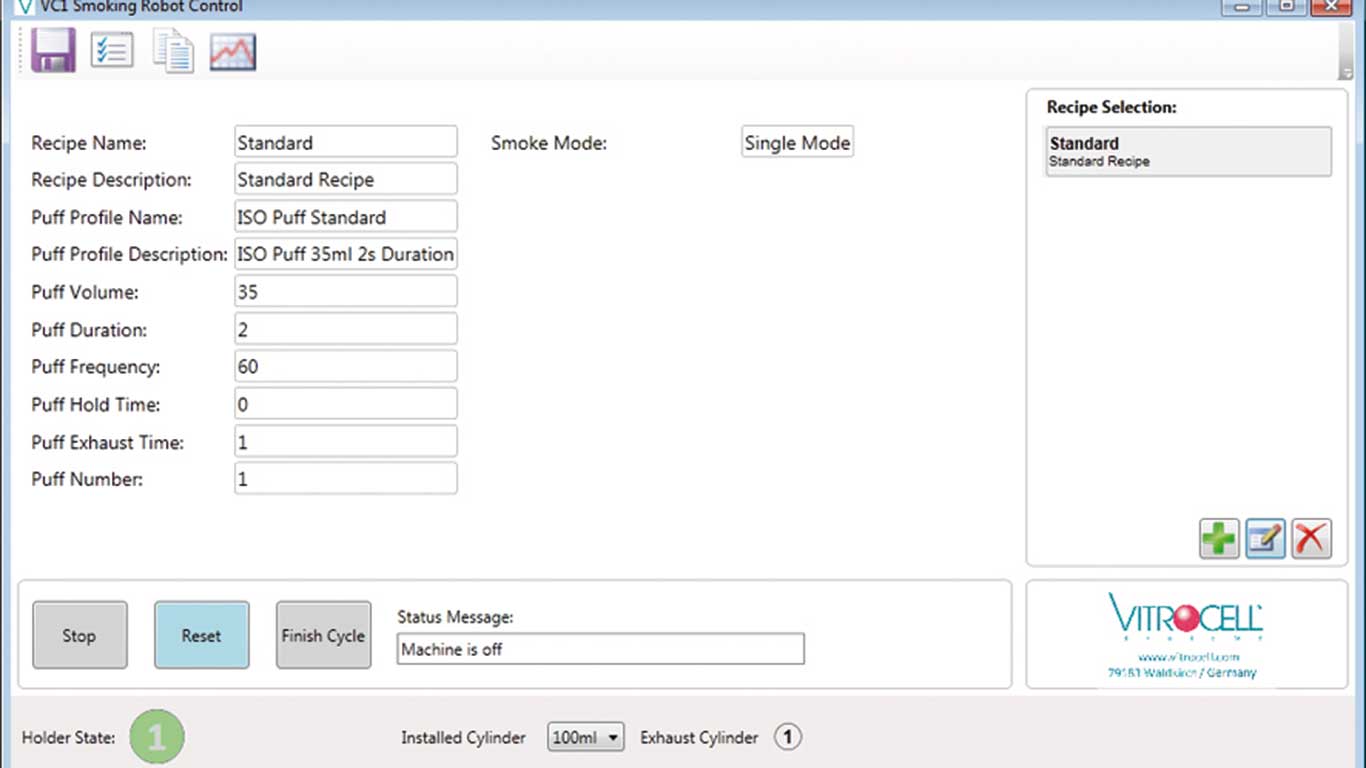Click the green Holder State 1 indicator
The height and width of the screenshot is (768, 1366).
[157, 738]
